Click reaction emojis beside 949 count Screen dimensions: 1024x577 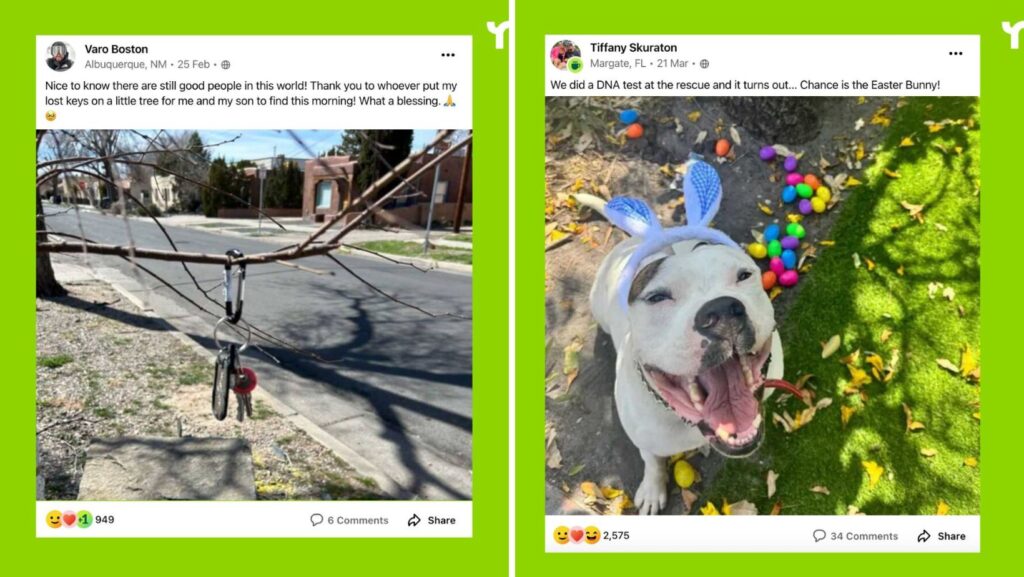pyautogui.click(x=69, y=520)
